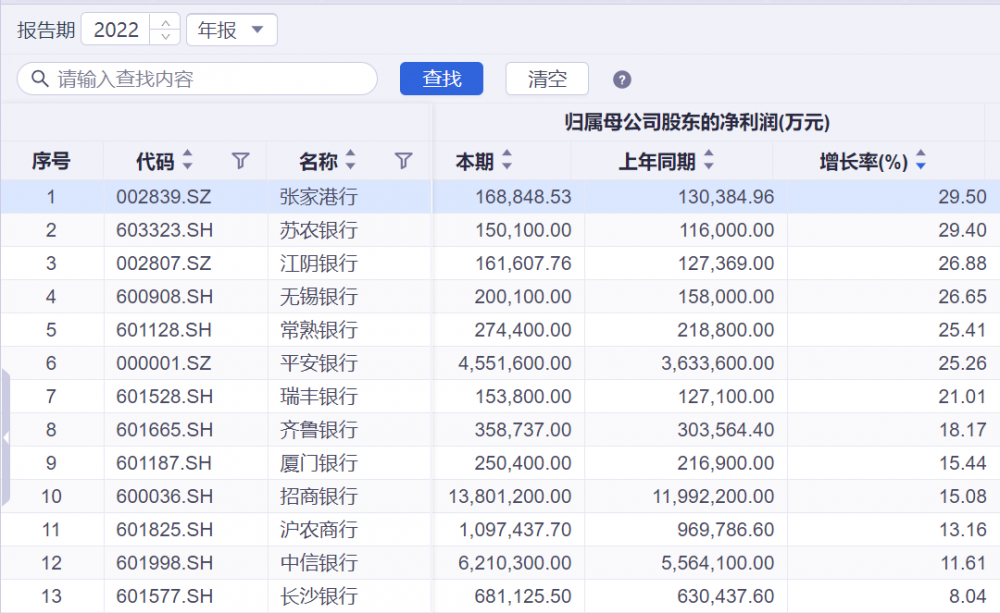Click stock code 601187.SH
Image resolution: width=1000 pixels, height=613 pixels.
click(x=164, y=463)
